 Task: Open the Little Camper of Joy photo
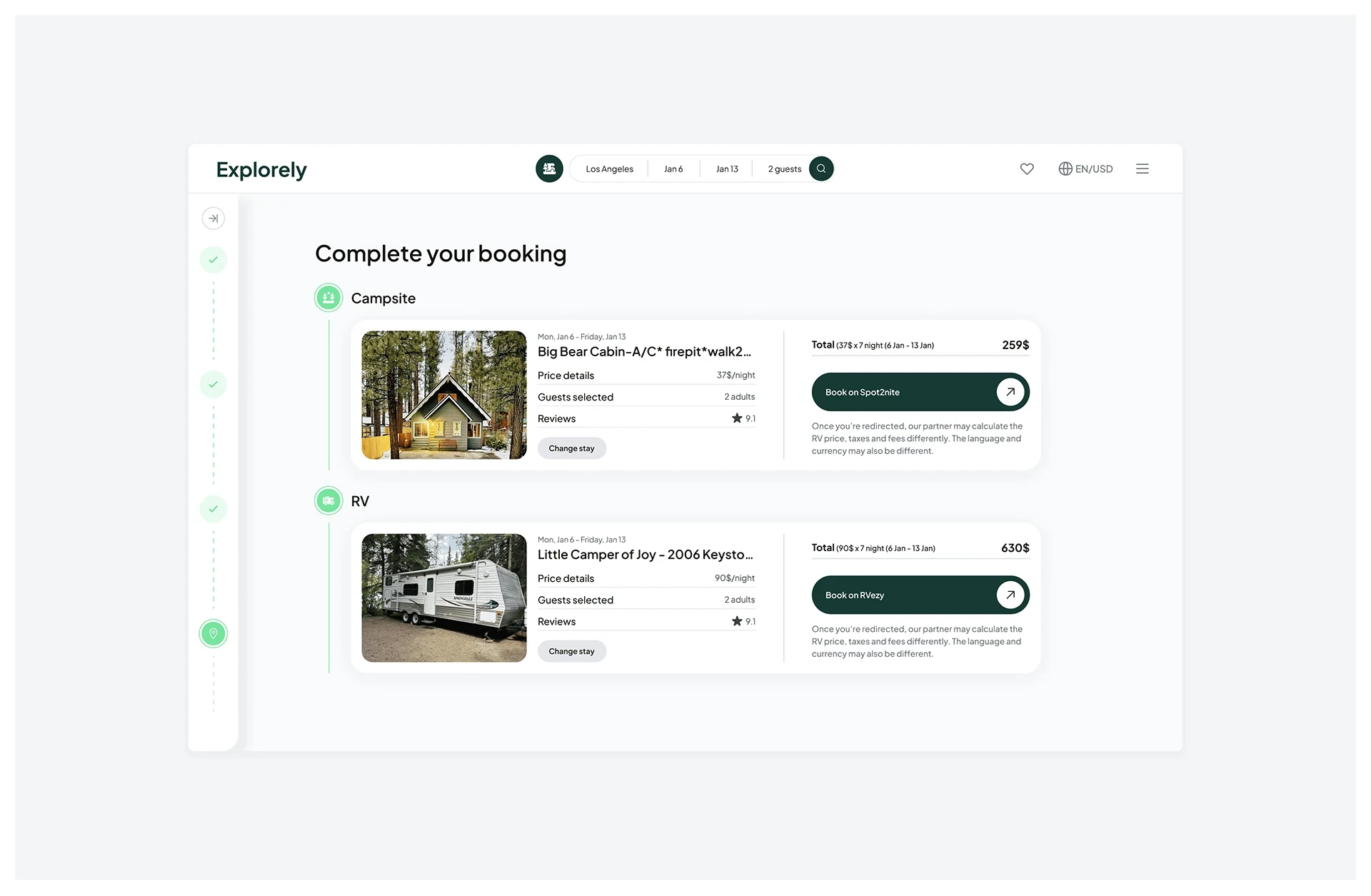click(444, 598)
